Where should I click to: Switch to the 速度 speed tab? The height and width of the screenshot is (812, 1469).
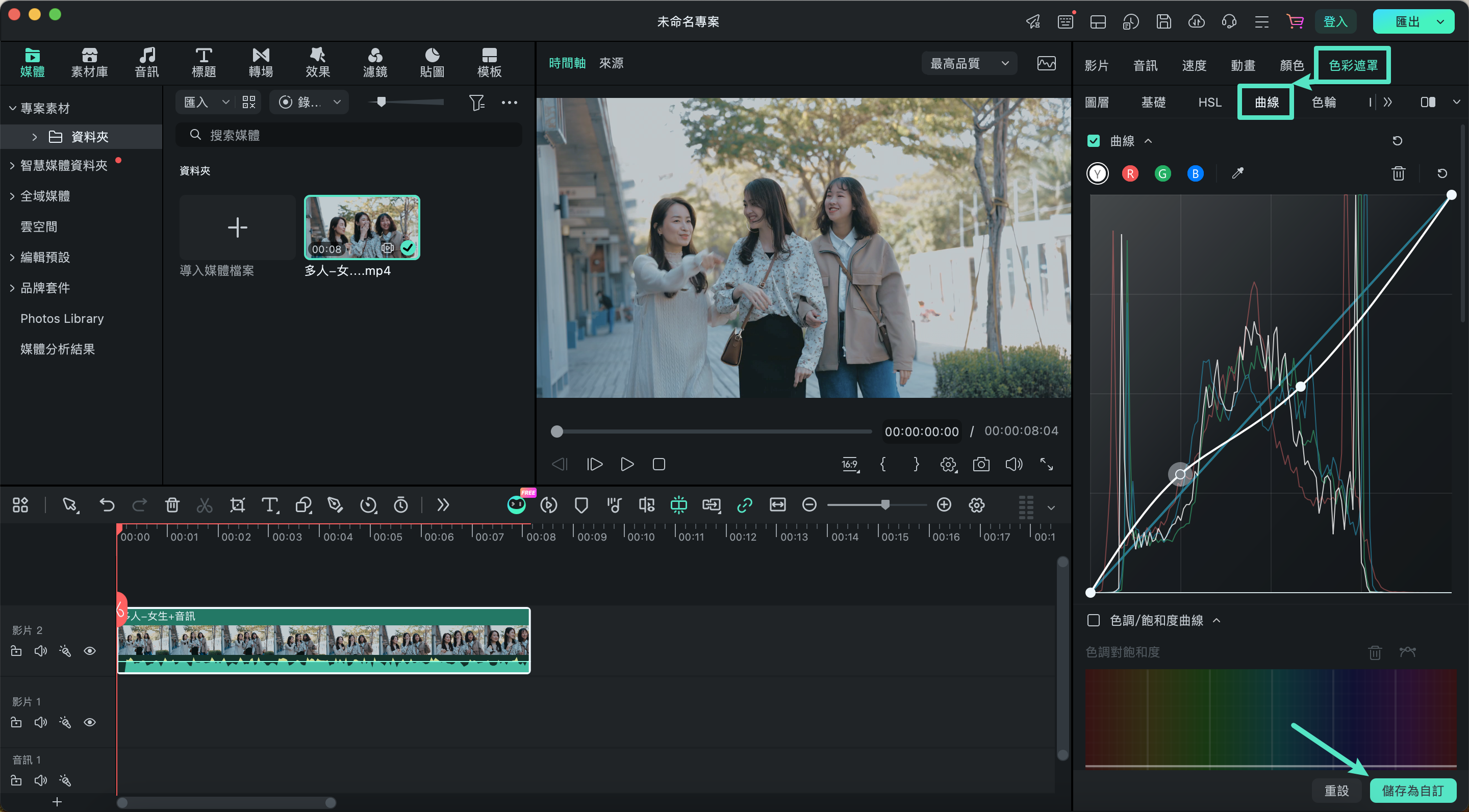[1194, 65]
